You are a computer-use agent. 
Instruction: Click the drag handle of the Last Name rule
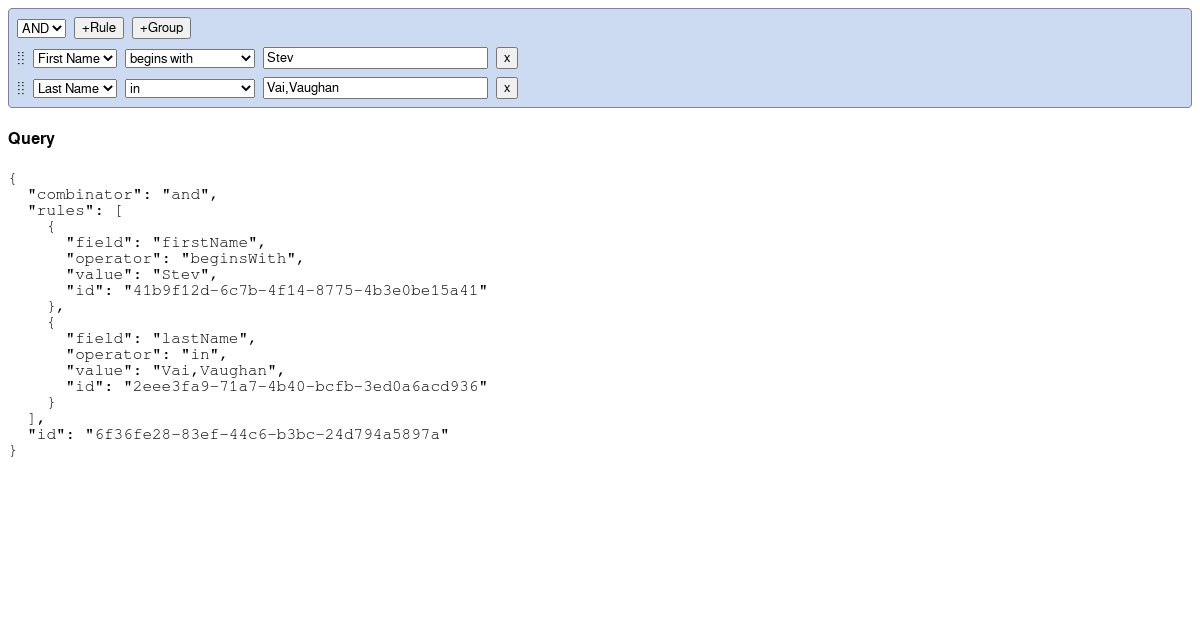point(21,88)
